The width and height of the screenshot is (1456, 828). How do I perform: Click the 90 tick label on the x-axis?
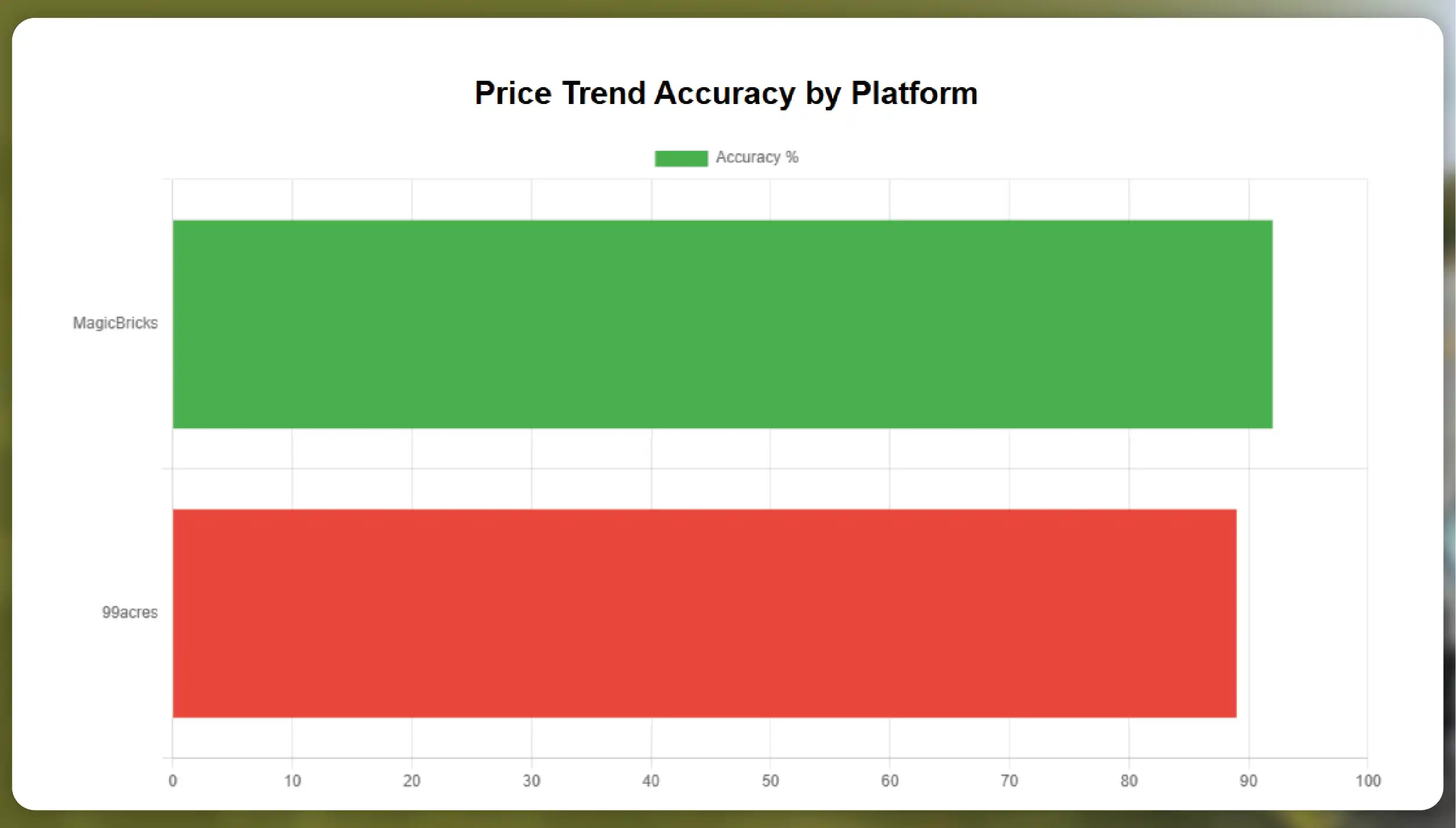[1248, 781]
